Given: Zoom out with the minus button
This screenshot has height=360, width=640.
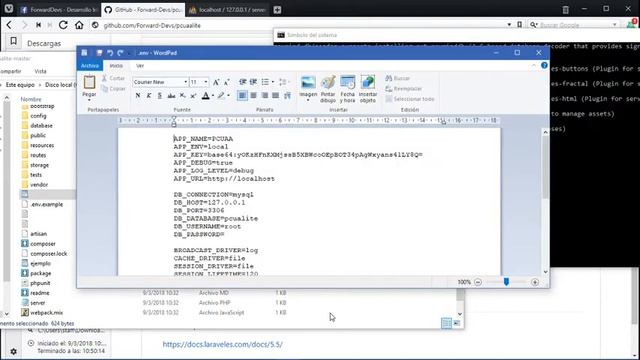Looking at the screenshot, I should pos(478,282).
